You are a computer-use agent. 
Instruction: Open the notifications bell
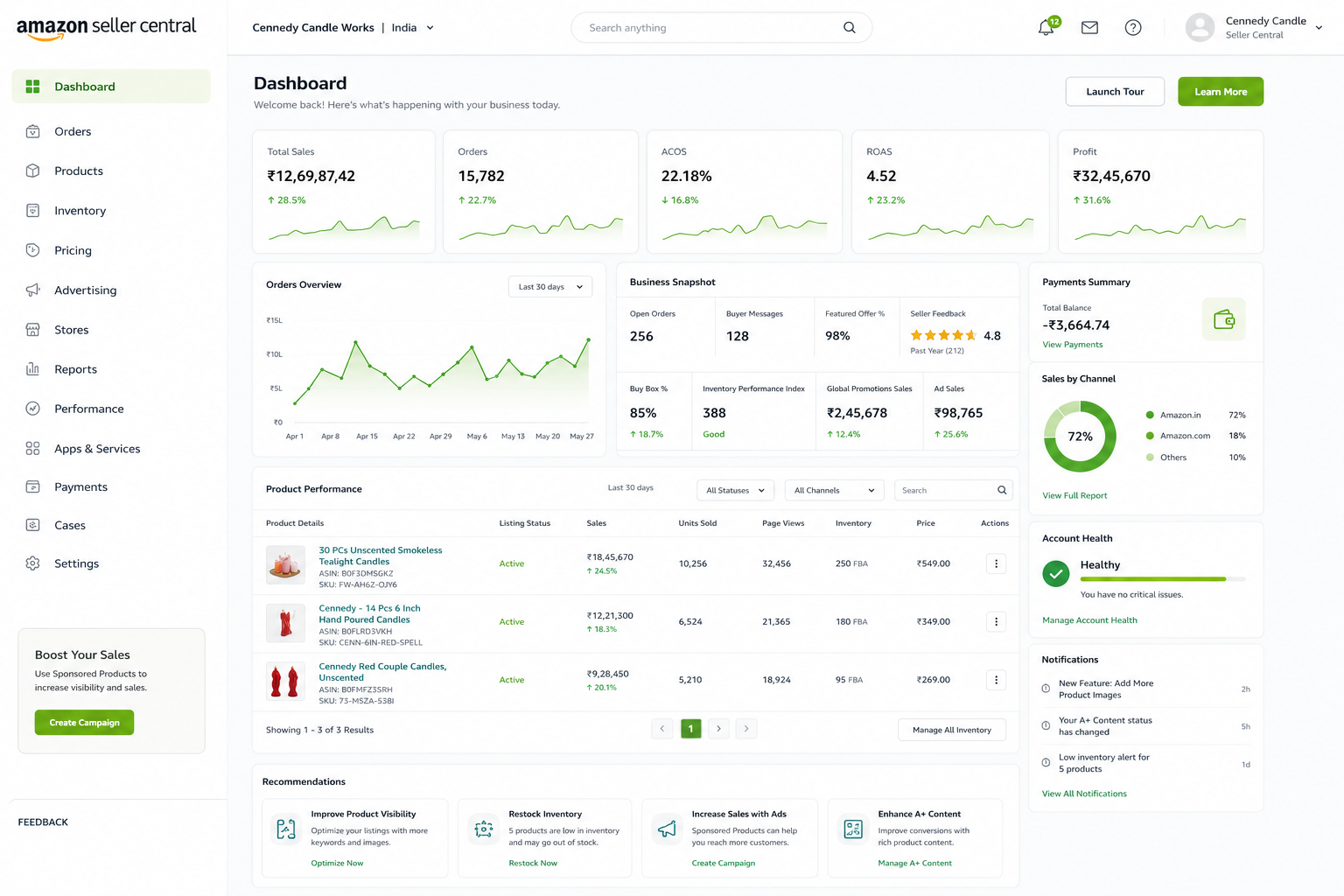1046,28
